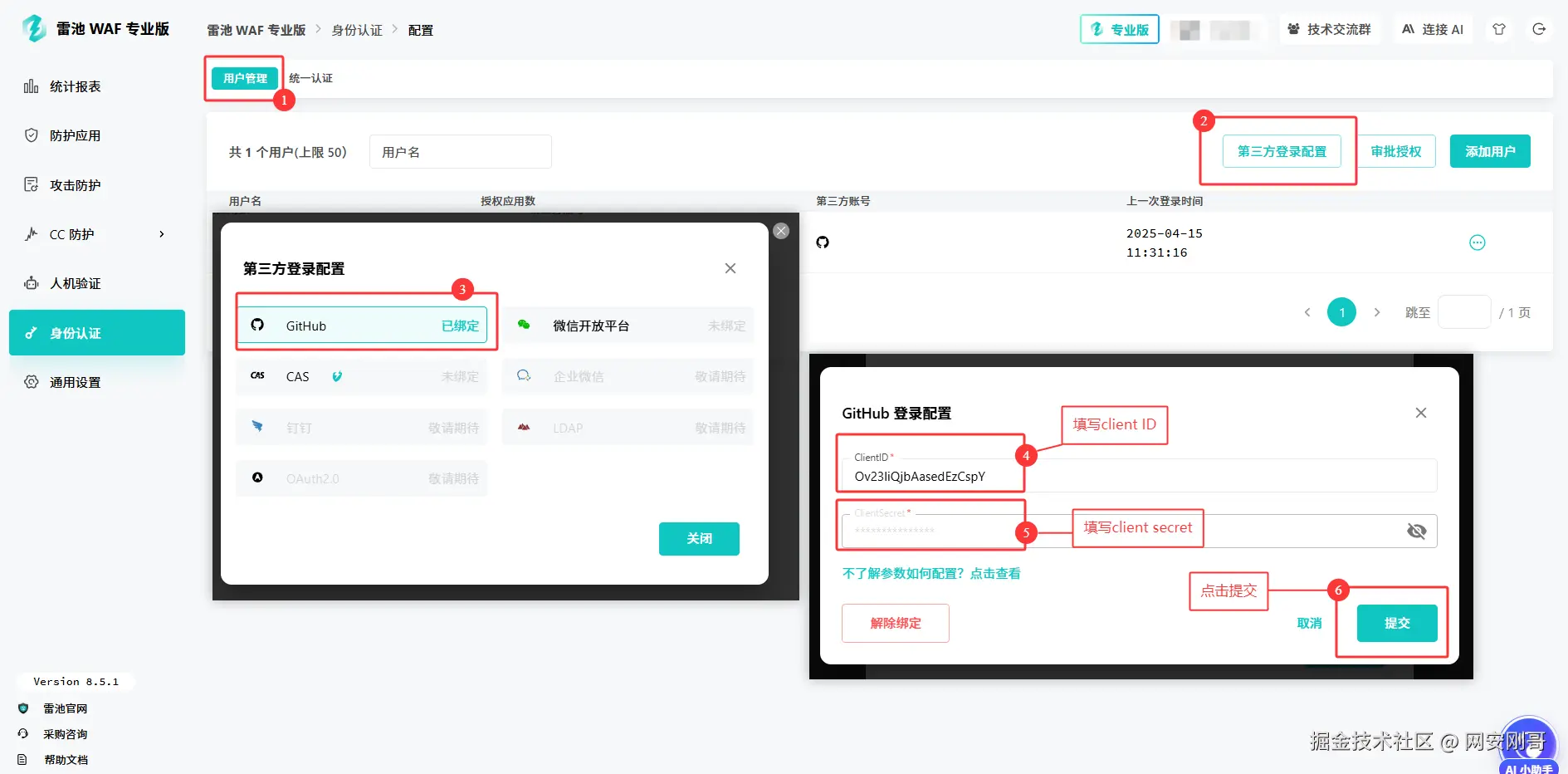Click the 身份认证 key icon
1568x774 pixels.
tap(32, 333)
